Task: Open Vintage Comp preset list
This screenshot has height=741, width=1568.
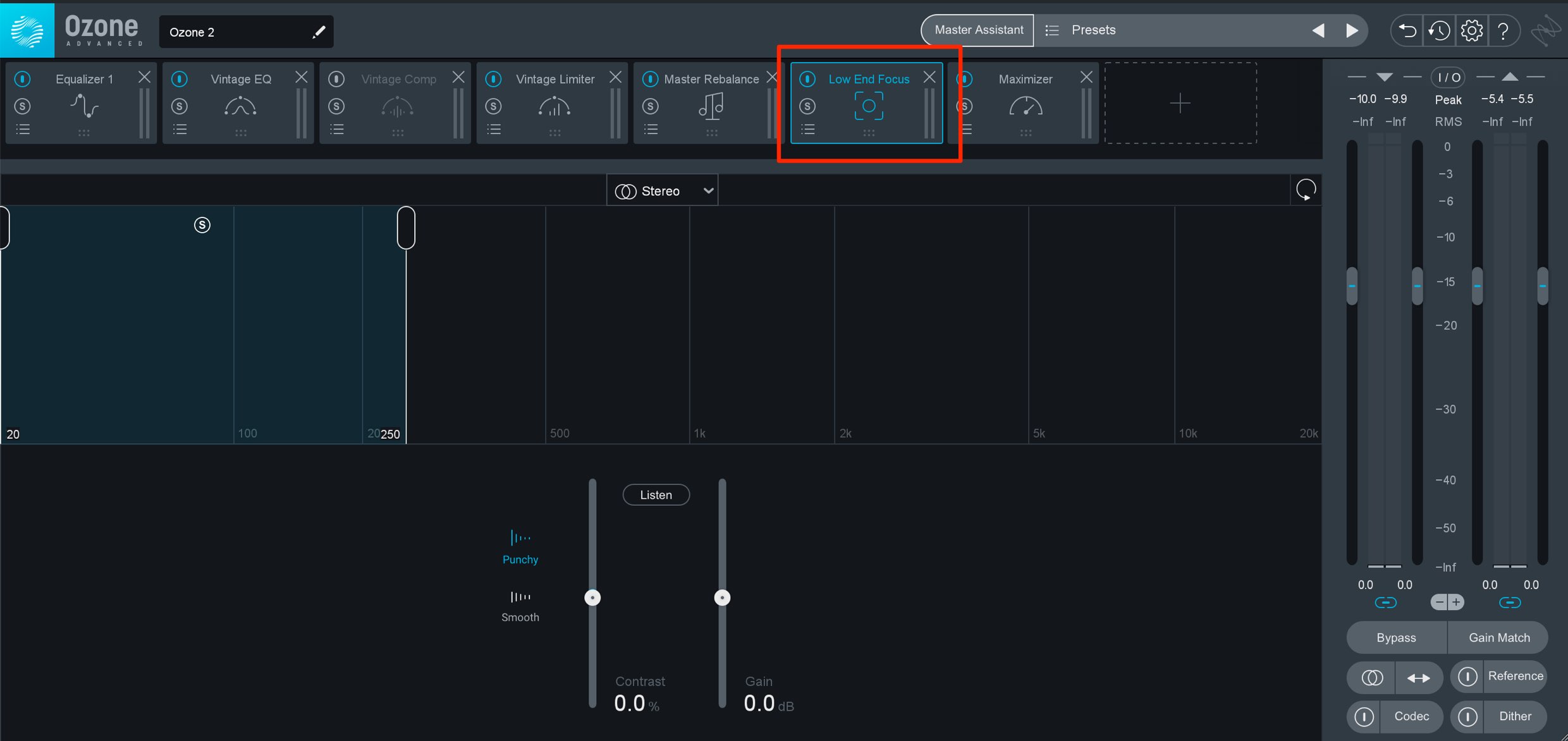Action: pyautogui.click(x=337, y=130)
